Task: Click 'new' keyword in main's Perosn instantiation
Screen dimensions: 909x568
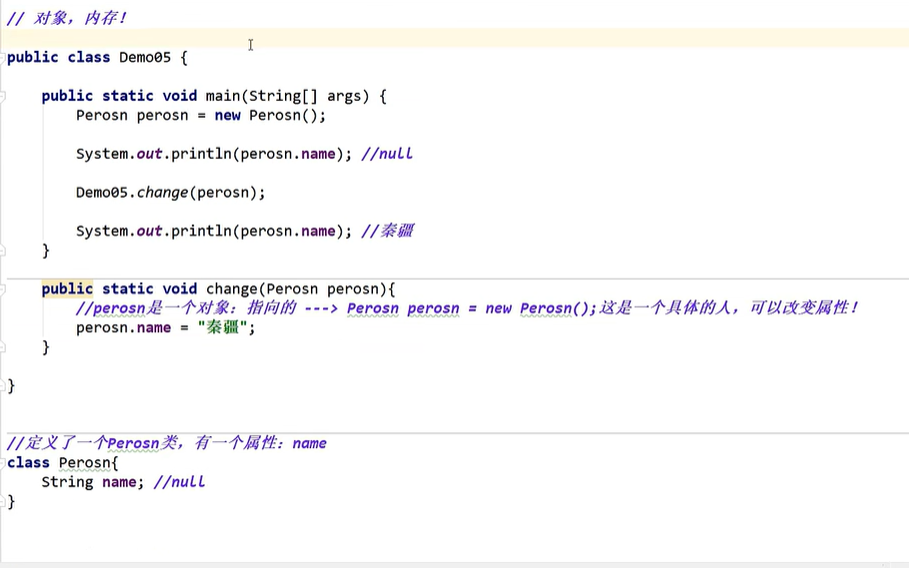Action: (227, 115)
